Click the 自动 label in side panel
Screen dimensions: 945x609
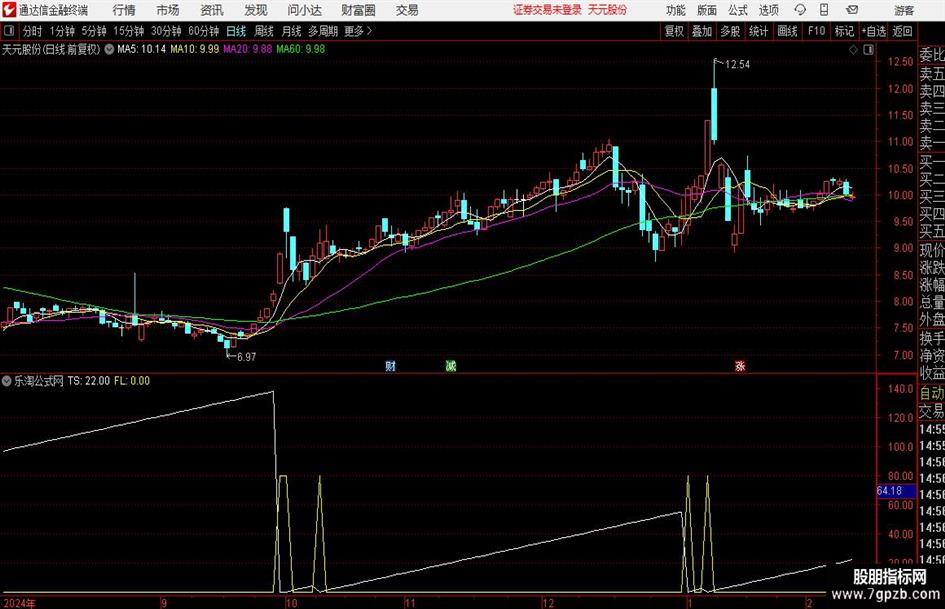coord(932,393)
